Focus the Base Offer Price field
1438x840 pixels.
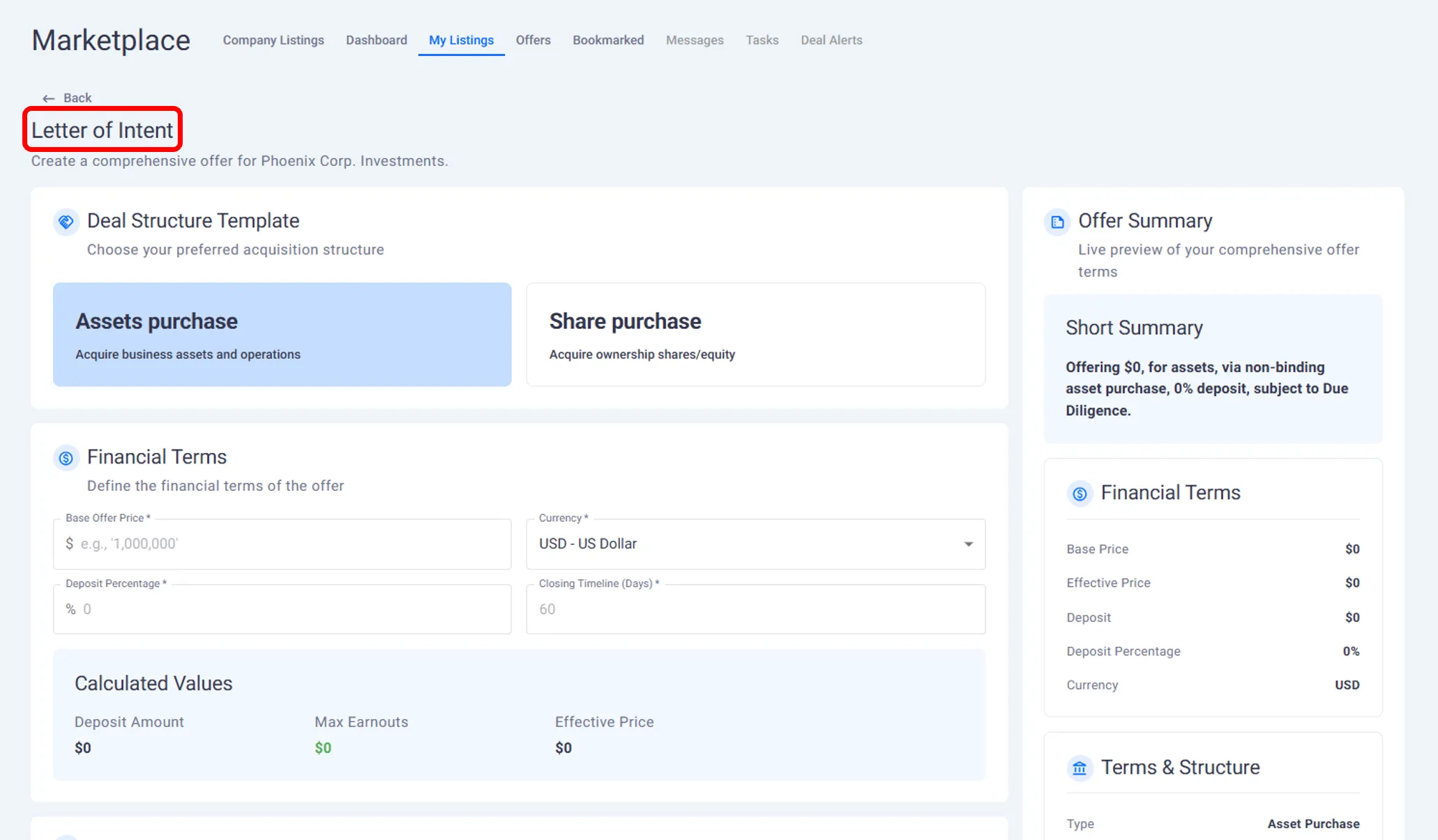[x=293, y=544]
